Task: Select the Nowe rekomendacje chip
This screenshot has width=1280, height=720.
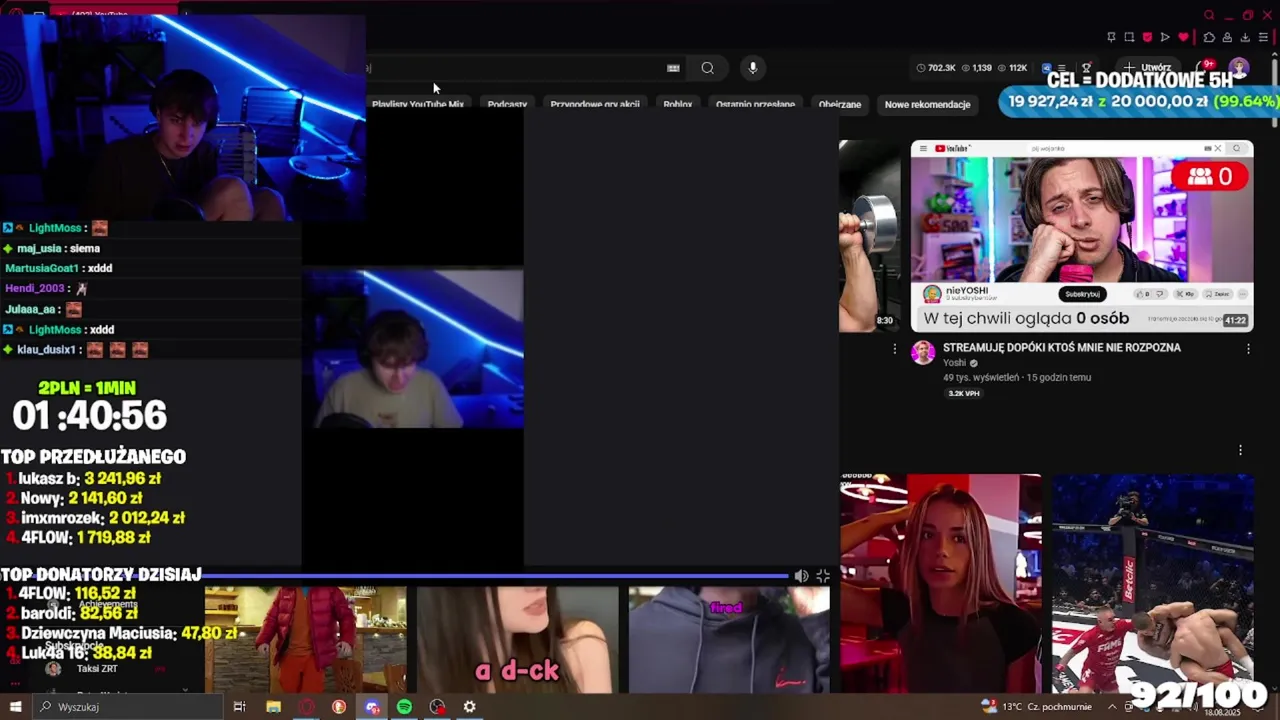Action: click(928, 104)
